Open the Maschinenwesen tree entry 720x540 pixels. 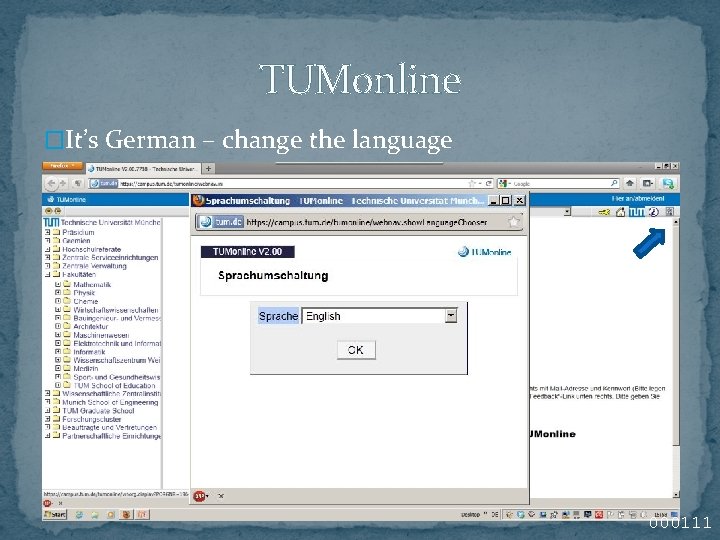tap(101, 335)
